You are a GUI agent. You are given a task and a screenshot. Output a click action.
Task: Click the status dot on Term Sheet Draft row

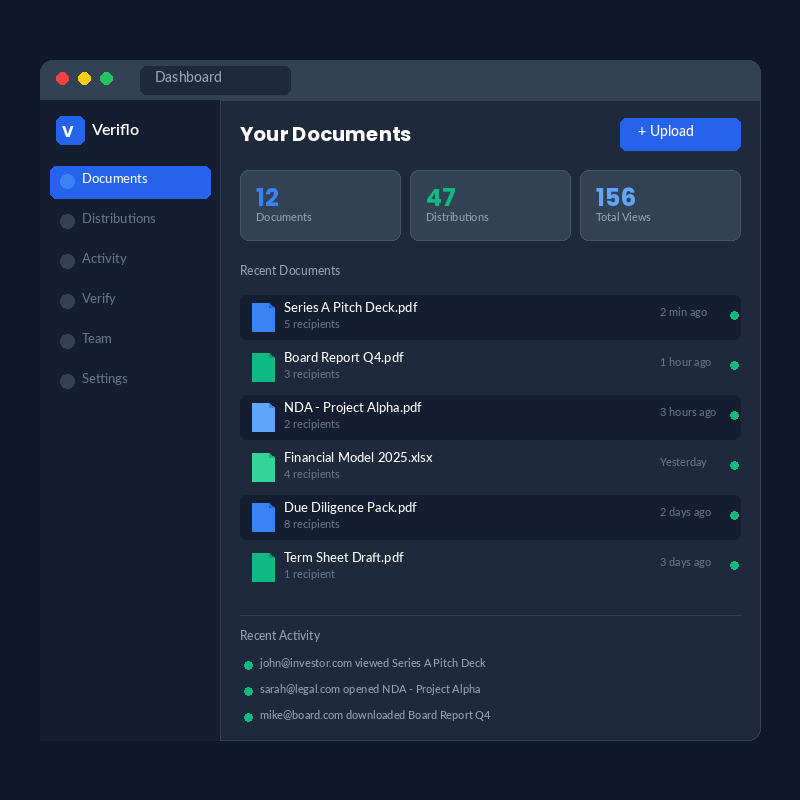pyautogui.click(x=734, y=565)
